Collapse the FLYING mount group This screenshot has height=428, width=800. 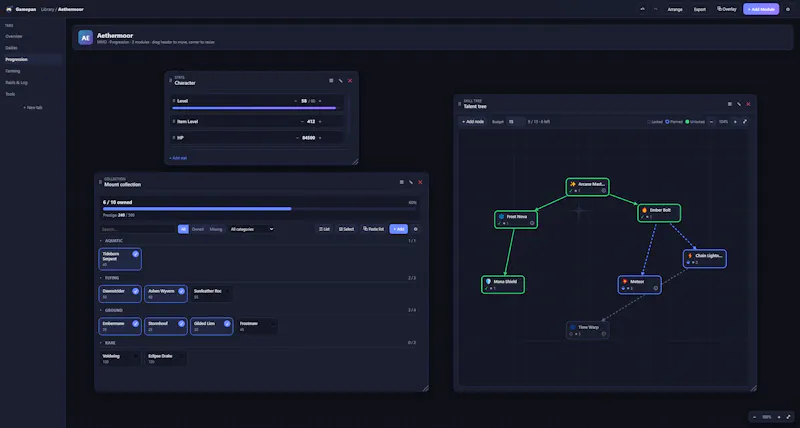coord(101,278)
